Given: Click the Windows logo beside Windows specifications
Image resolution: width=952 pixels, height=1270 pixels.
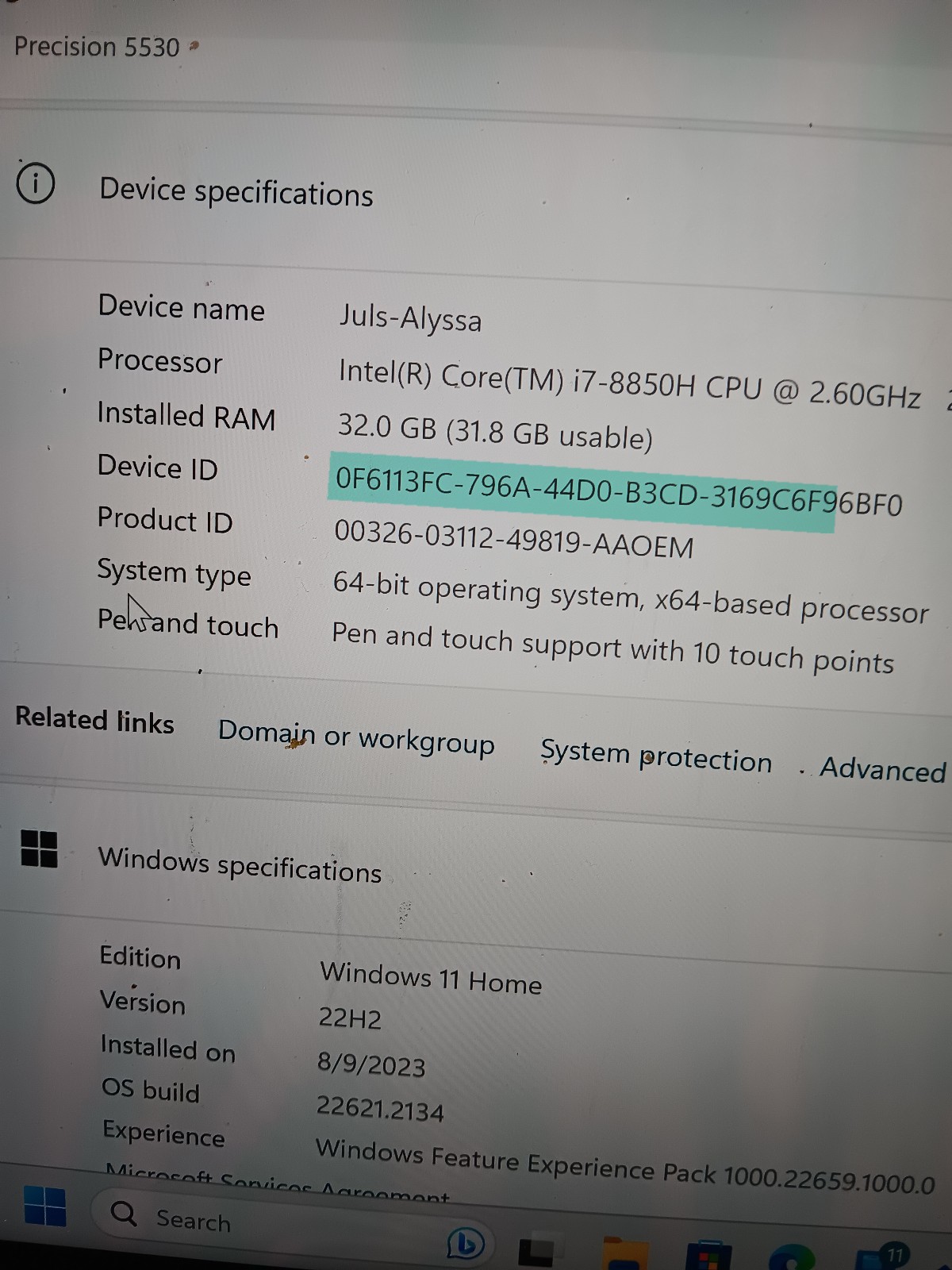Looking at the screenshot, I should pos(39,849).
